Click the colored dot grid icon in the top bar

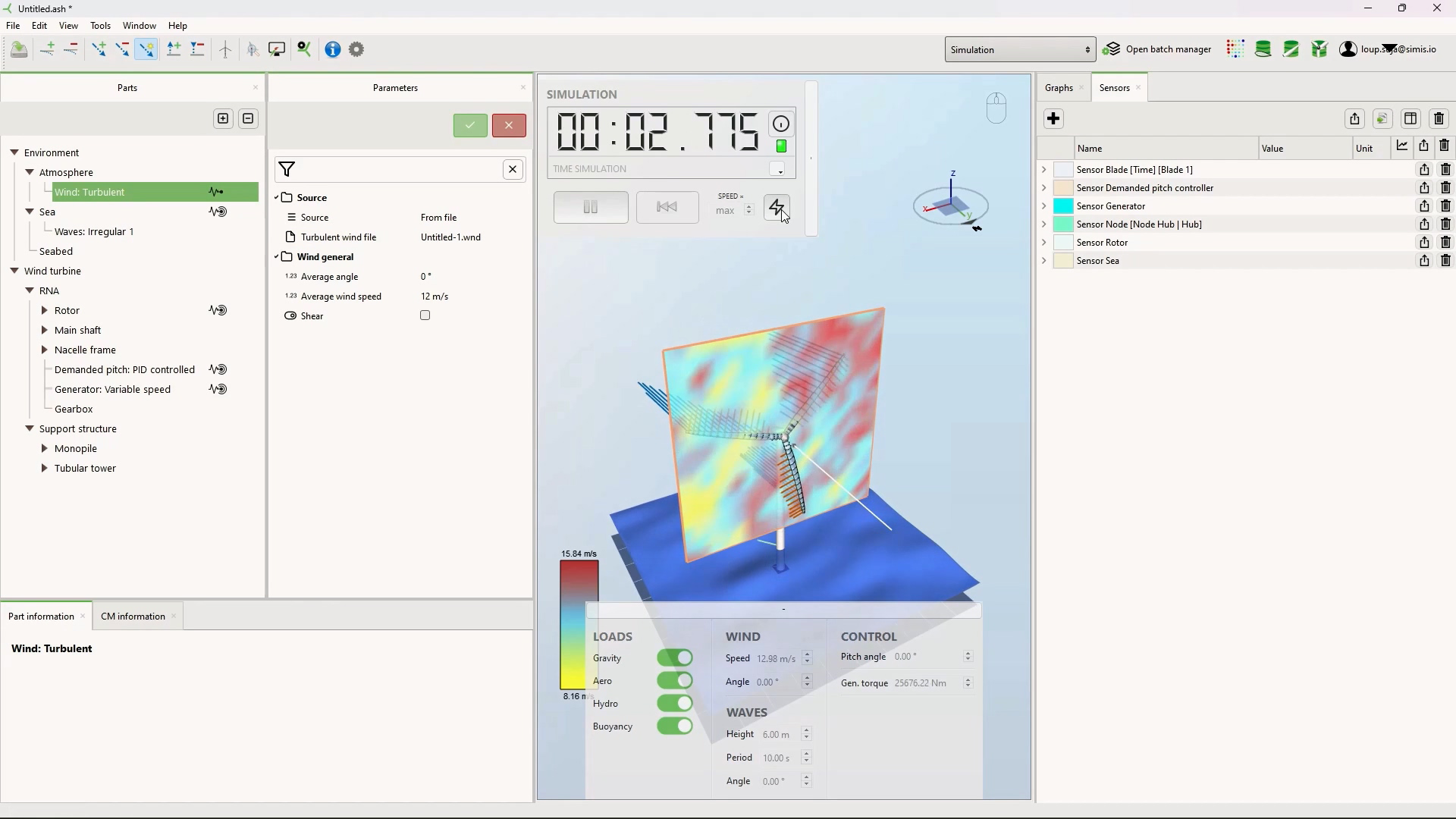point(1235,50)
